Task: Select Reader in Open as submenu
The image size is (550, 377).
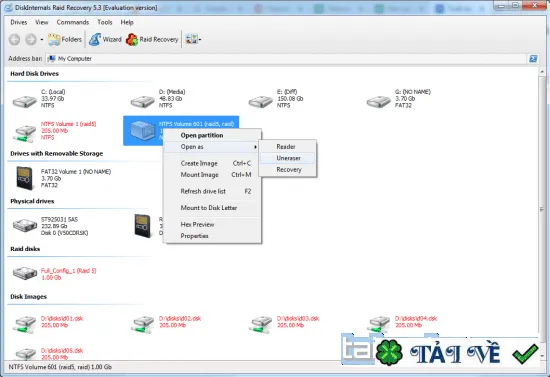Action: [288, 147]
